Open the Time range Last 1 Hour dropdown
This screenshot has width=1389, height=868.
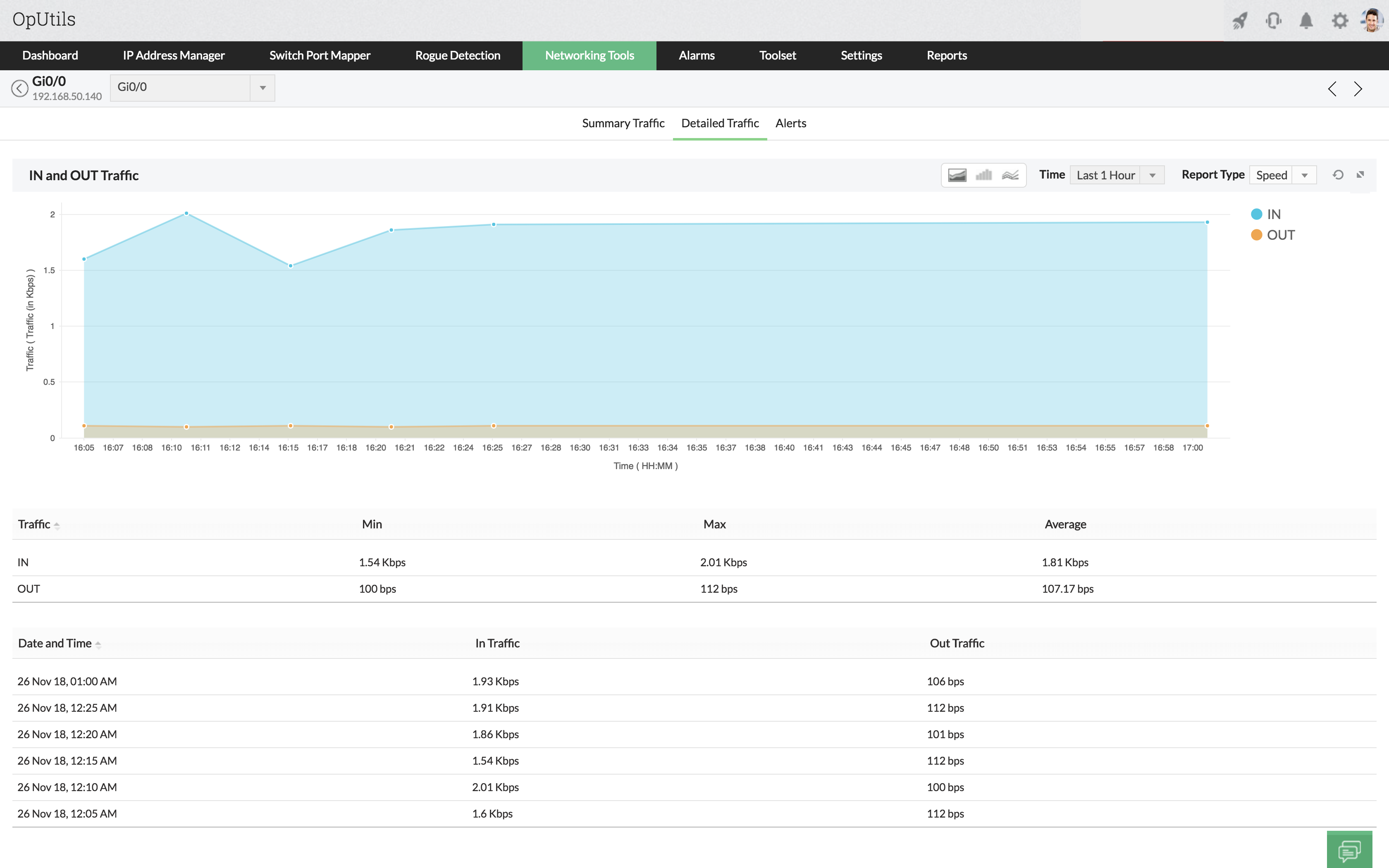[x=1116, y=175]
